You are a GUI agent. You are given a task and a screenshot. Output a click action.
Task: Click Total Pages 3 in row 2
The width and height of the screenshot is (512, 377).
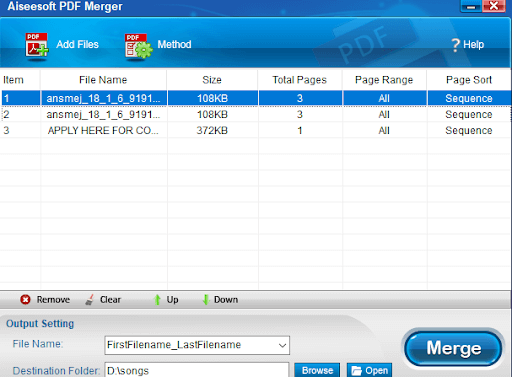300,114
